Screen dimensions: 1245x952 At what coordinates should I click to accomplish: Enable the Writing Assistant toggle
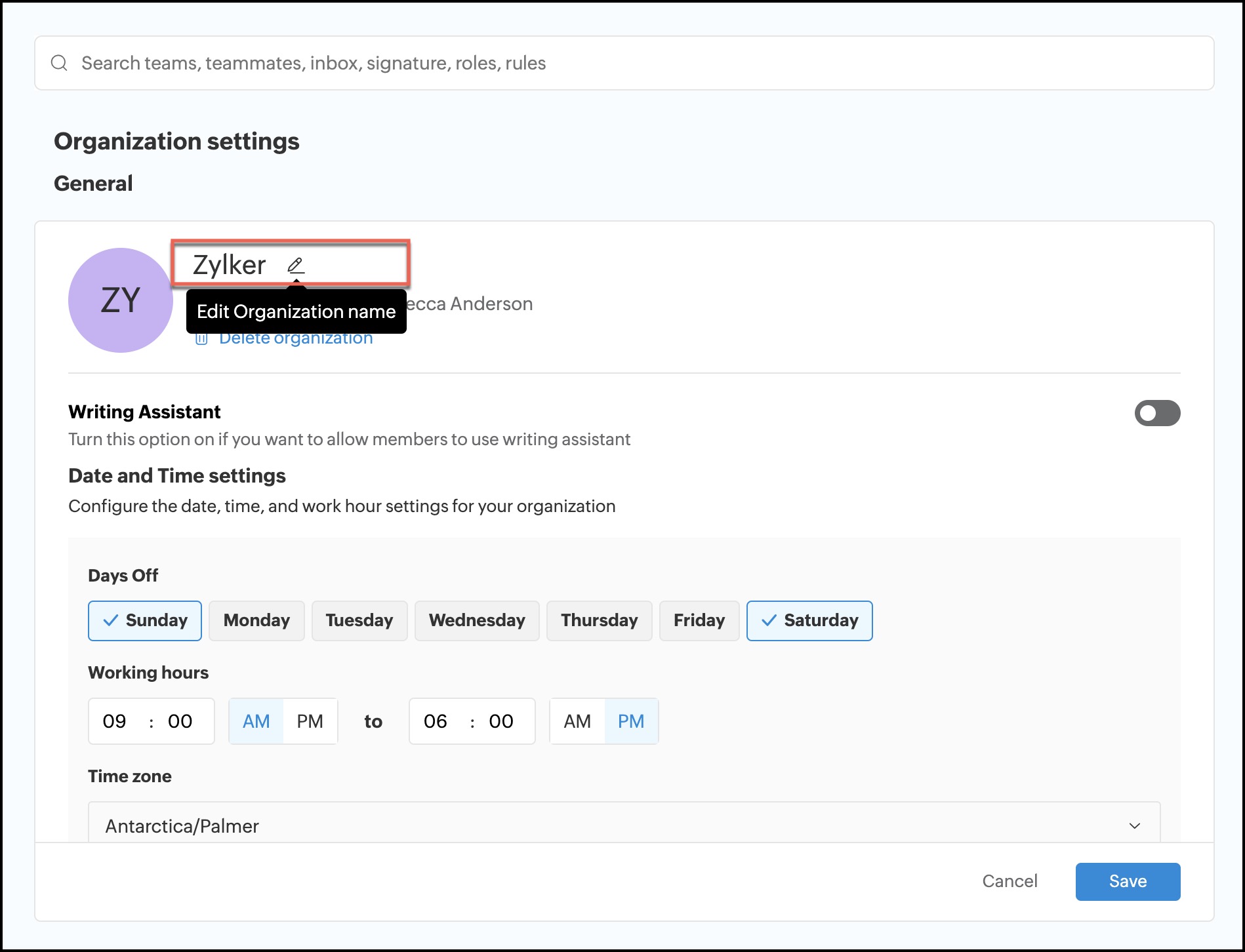[1157, 413]
